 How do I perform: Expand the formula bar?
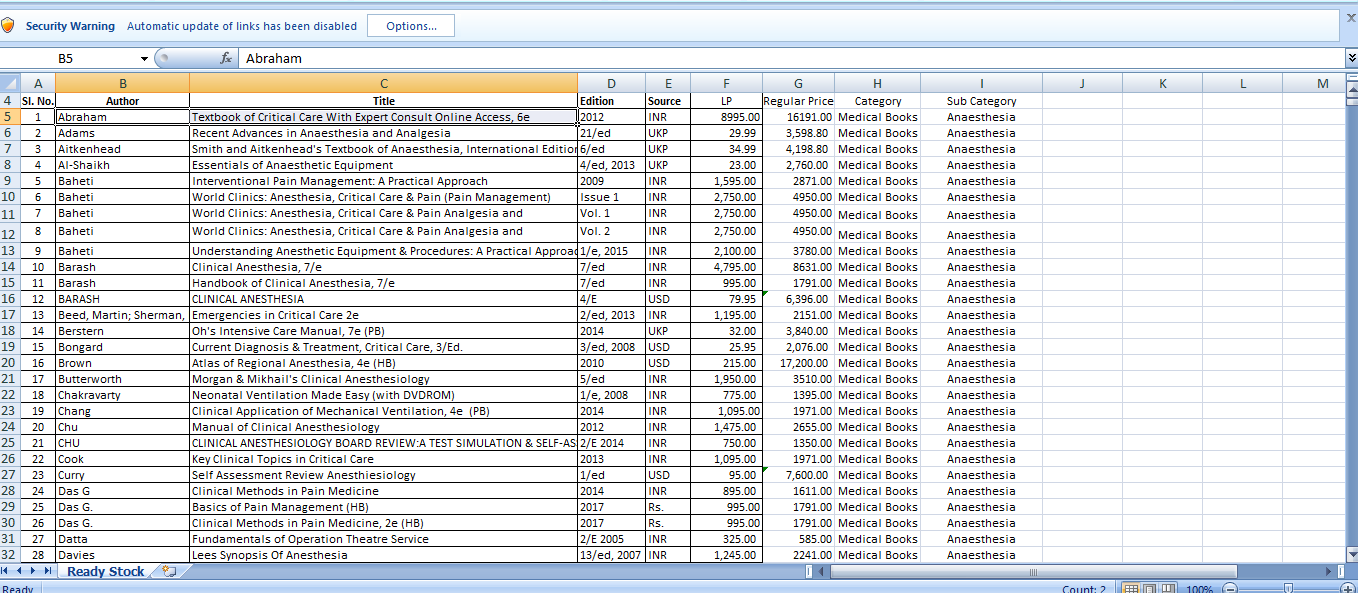(x=1351, y=59)
